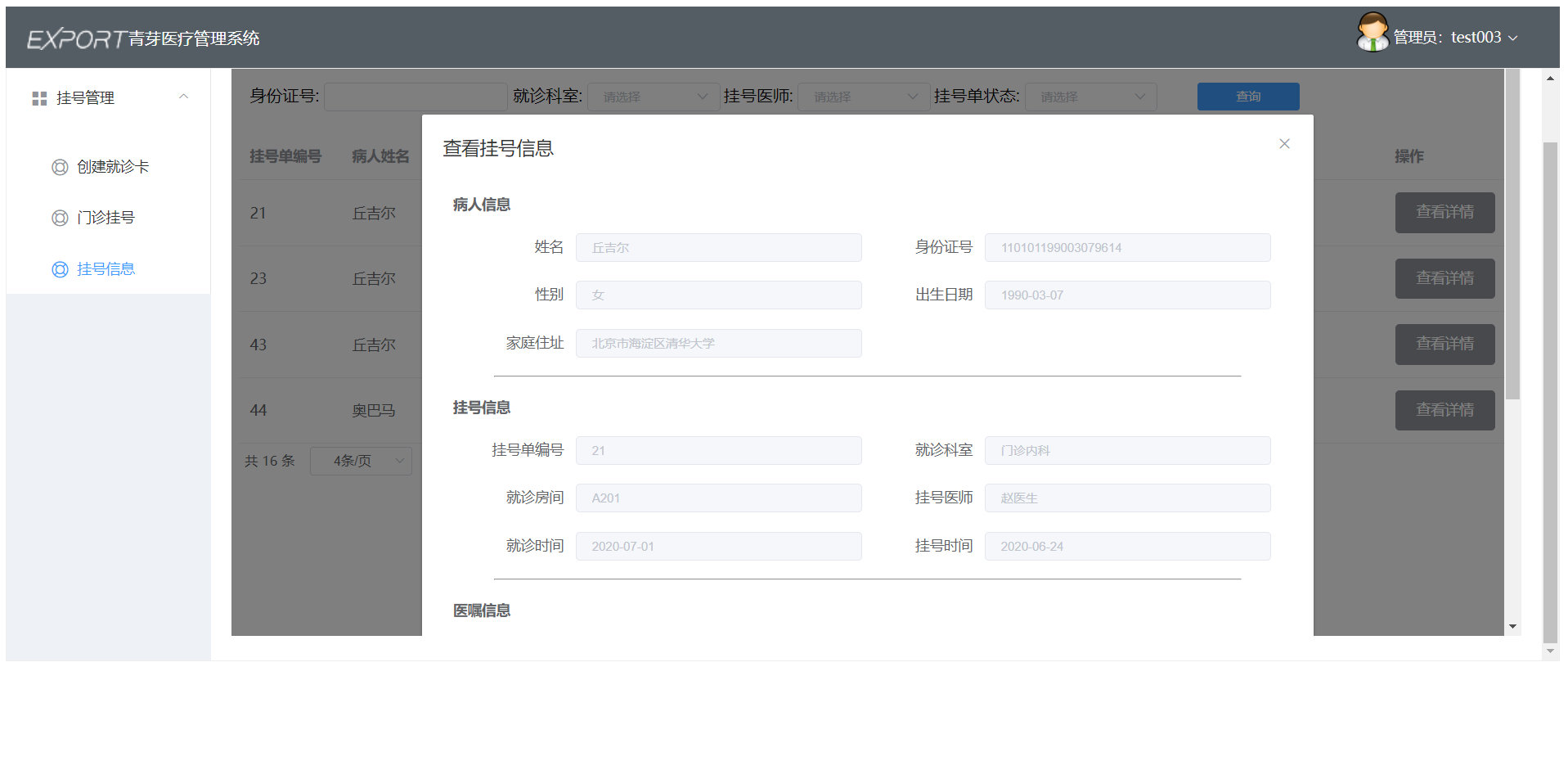View details for registration 23
Viewport: 1568px width, 757px height.
tap(1444, 279)
